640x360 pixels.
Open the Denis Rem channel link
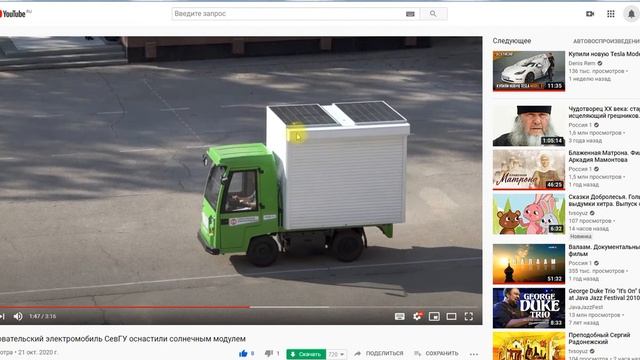pos(582,63)
